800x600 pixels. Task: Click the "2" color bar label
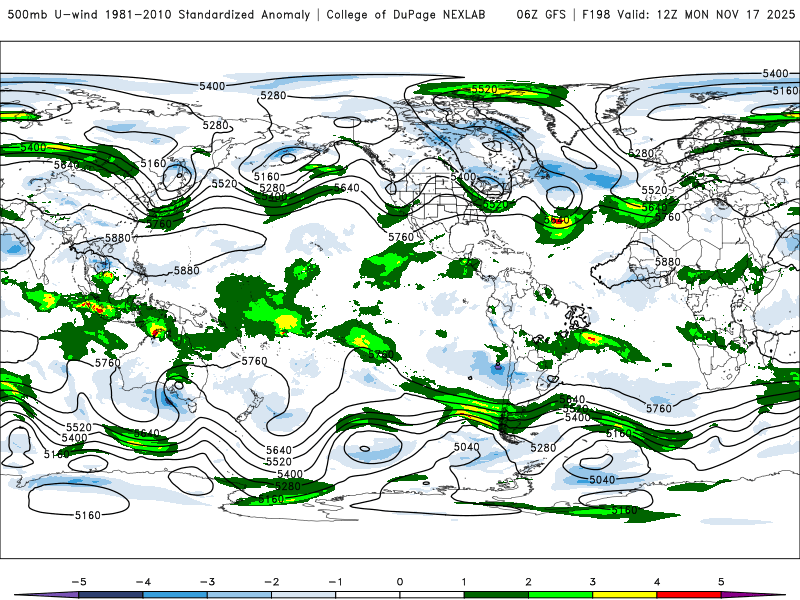pos(529,582)
